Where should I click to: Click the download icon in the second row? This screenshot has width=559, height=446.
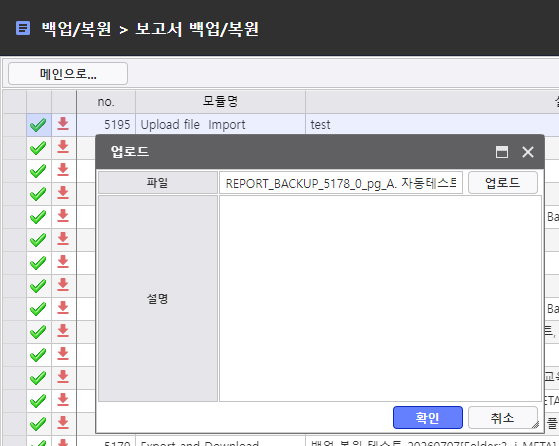[x=63, y=147]
